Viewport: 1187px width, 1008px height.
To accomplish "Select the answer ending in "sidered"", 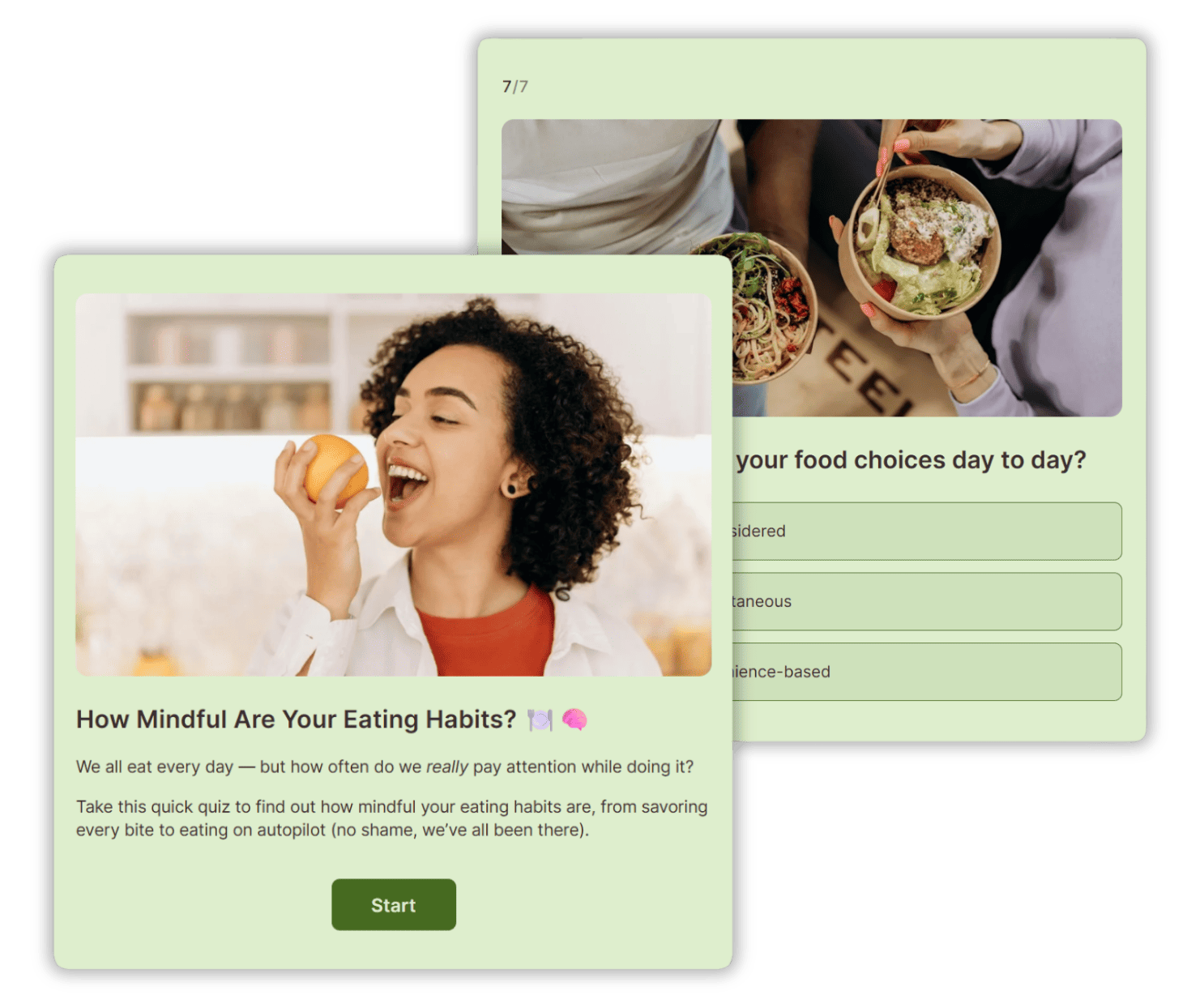I will (927, 531).
